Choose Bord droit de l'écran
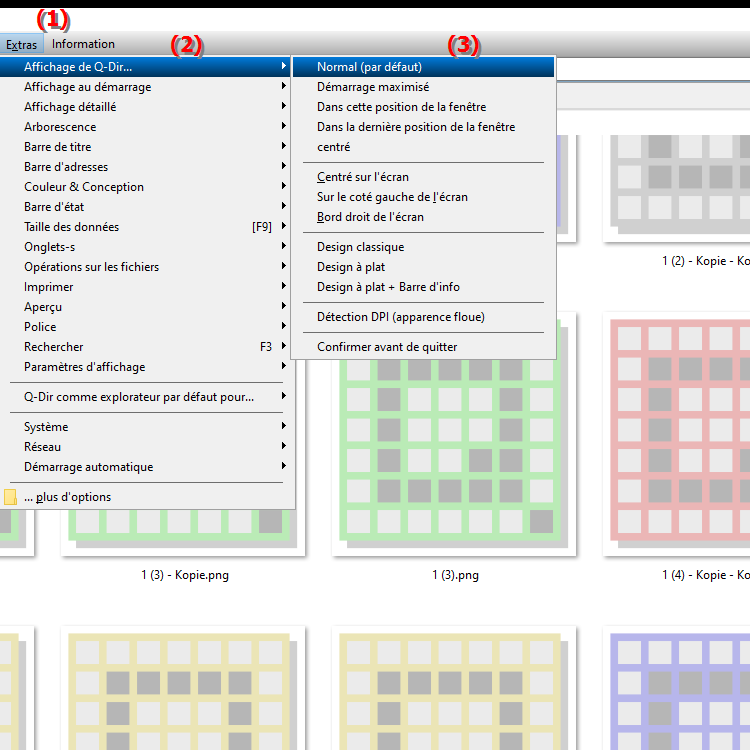750x750 pixels. point(424,217)
